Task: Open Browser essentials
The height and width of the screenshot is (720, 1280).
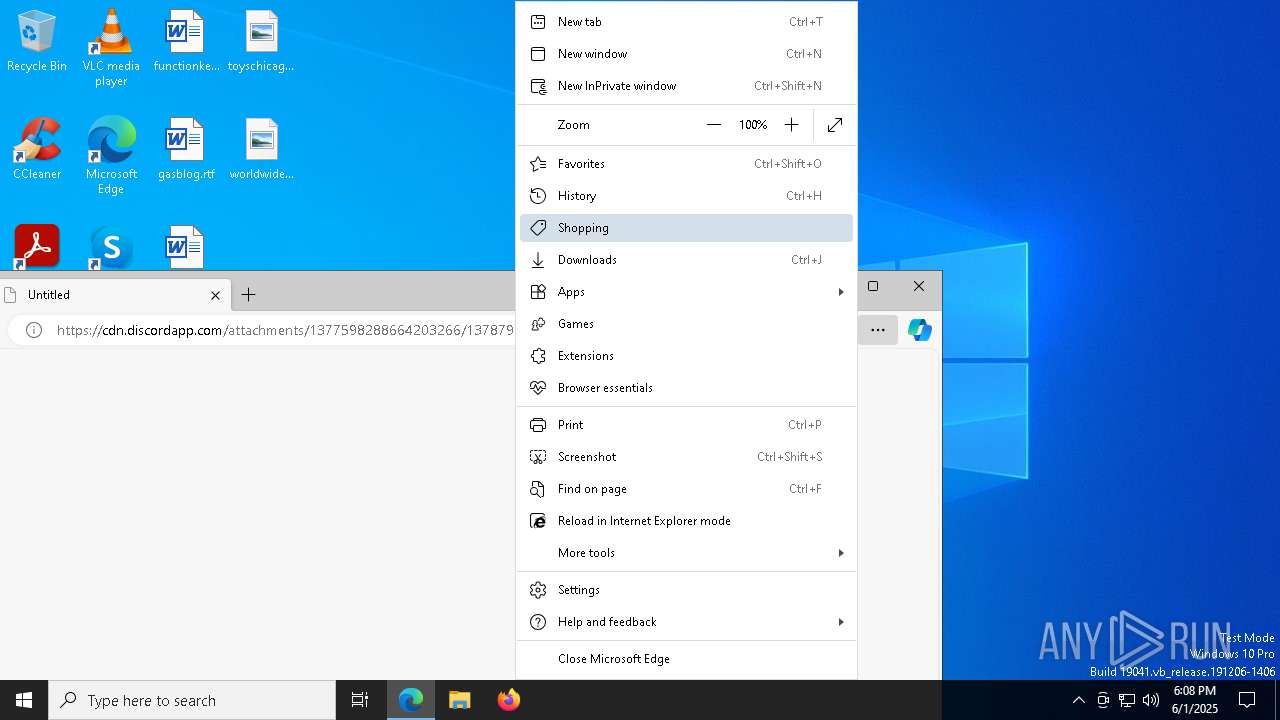Action: (686, 388)
